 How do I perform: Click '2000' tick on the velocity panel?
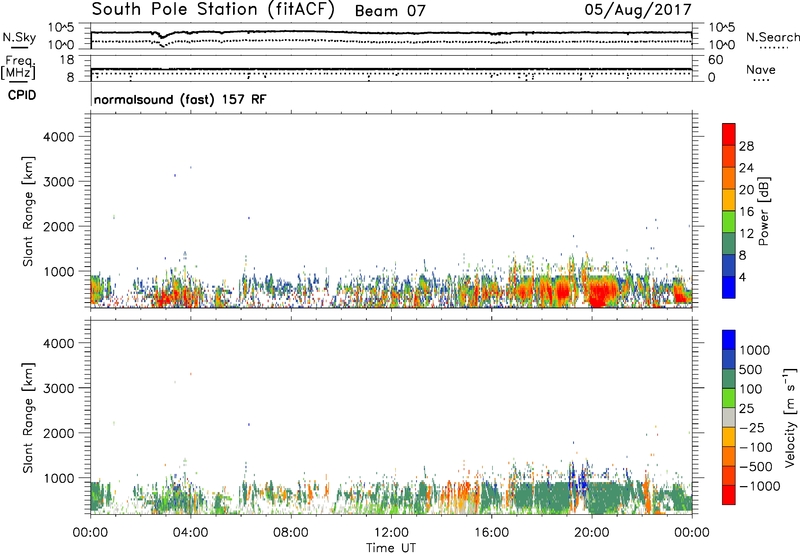click(x=58, y=433)
